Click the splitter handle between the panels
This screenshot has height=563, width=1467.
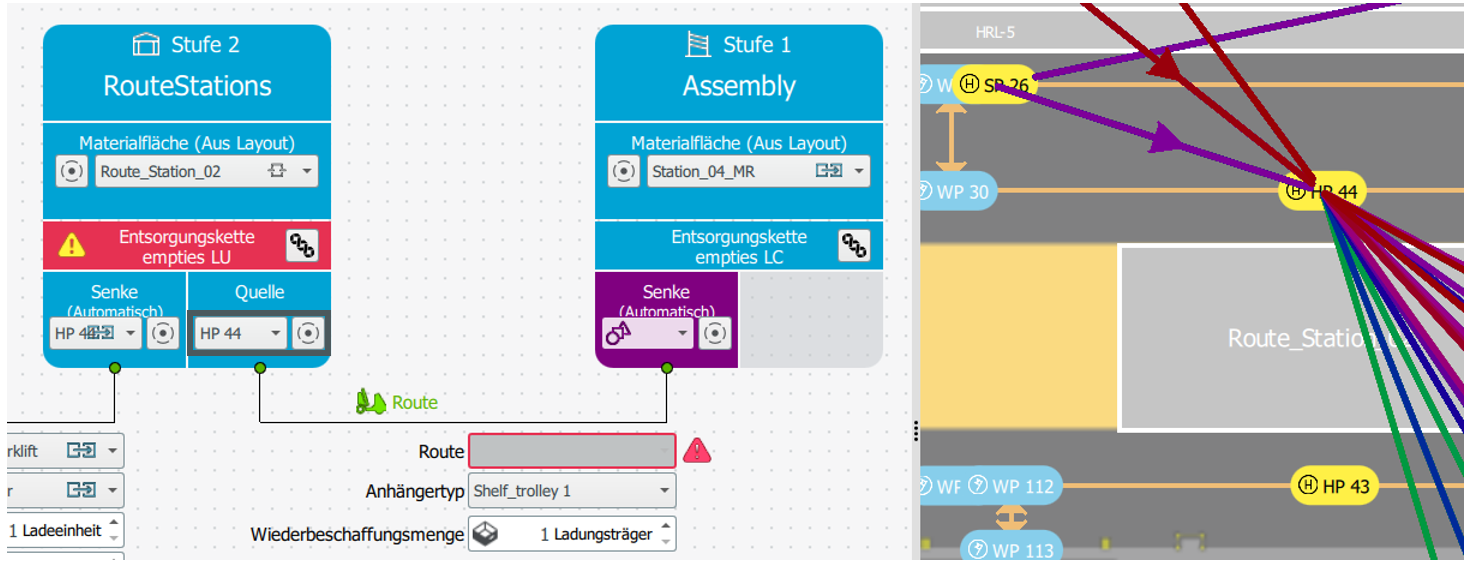point(915,431)
